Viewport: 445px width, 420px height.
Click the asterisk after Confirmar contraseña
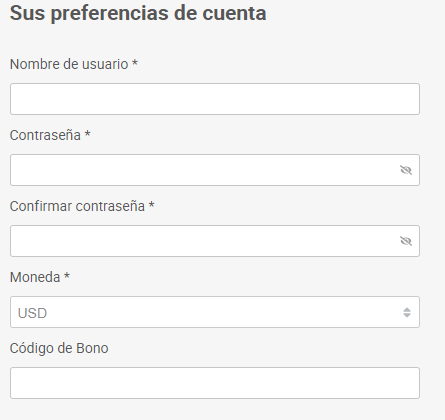[151, 205]
